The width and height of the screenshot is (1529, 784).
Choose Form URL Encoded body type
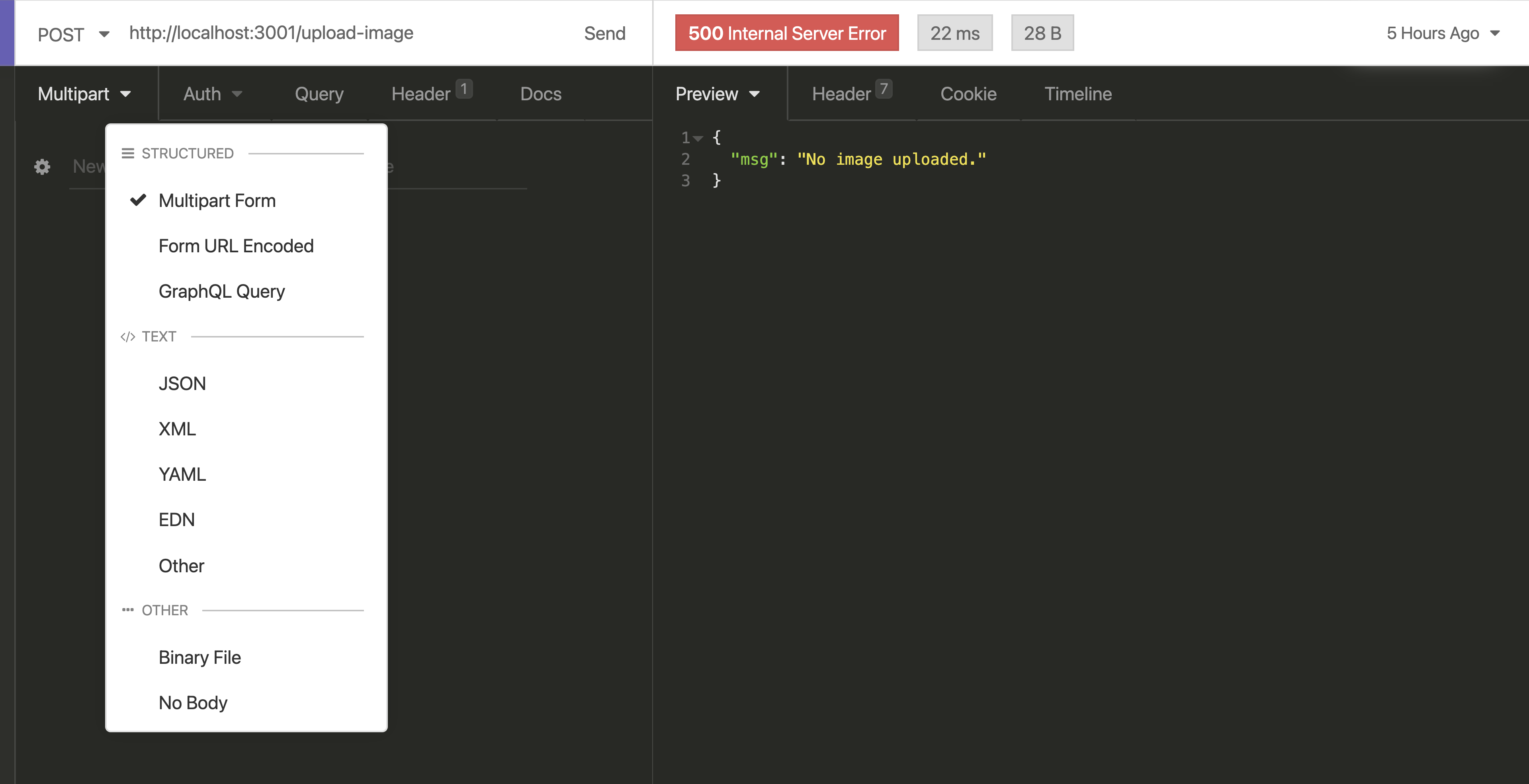246,246
